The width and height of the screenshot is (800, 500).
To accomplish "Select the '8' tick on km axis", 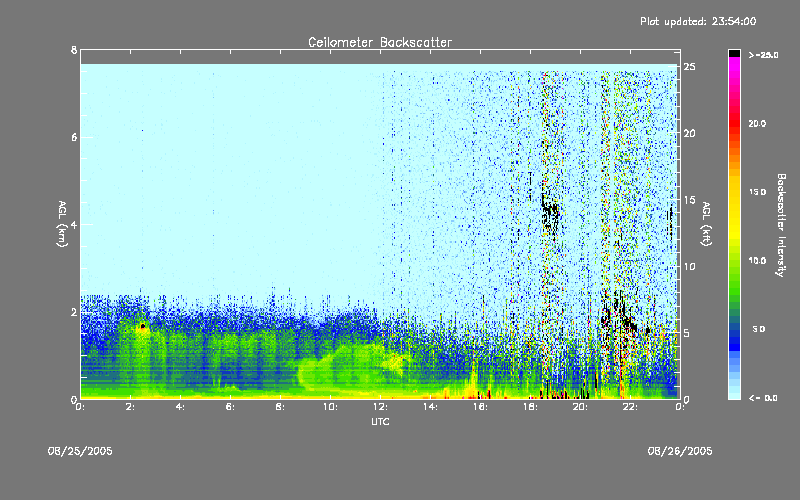I will [74, 50].
